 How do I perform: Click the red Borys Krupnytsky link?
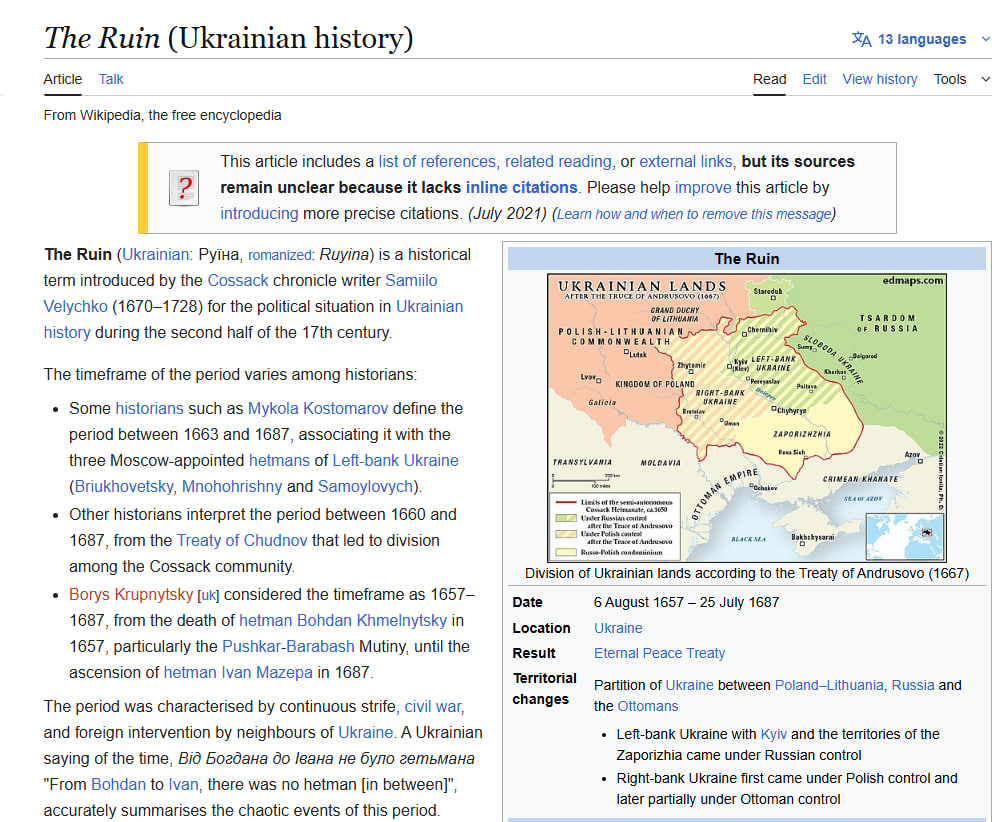pyautogui.click(x=131, y=595)
